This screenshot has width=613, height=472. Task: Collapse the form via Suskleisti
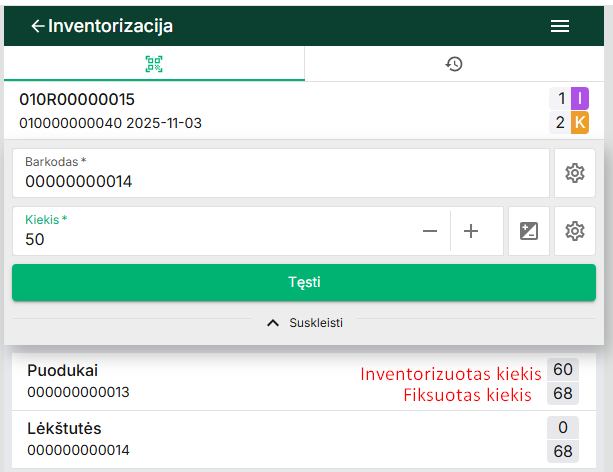click(306, 323)
